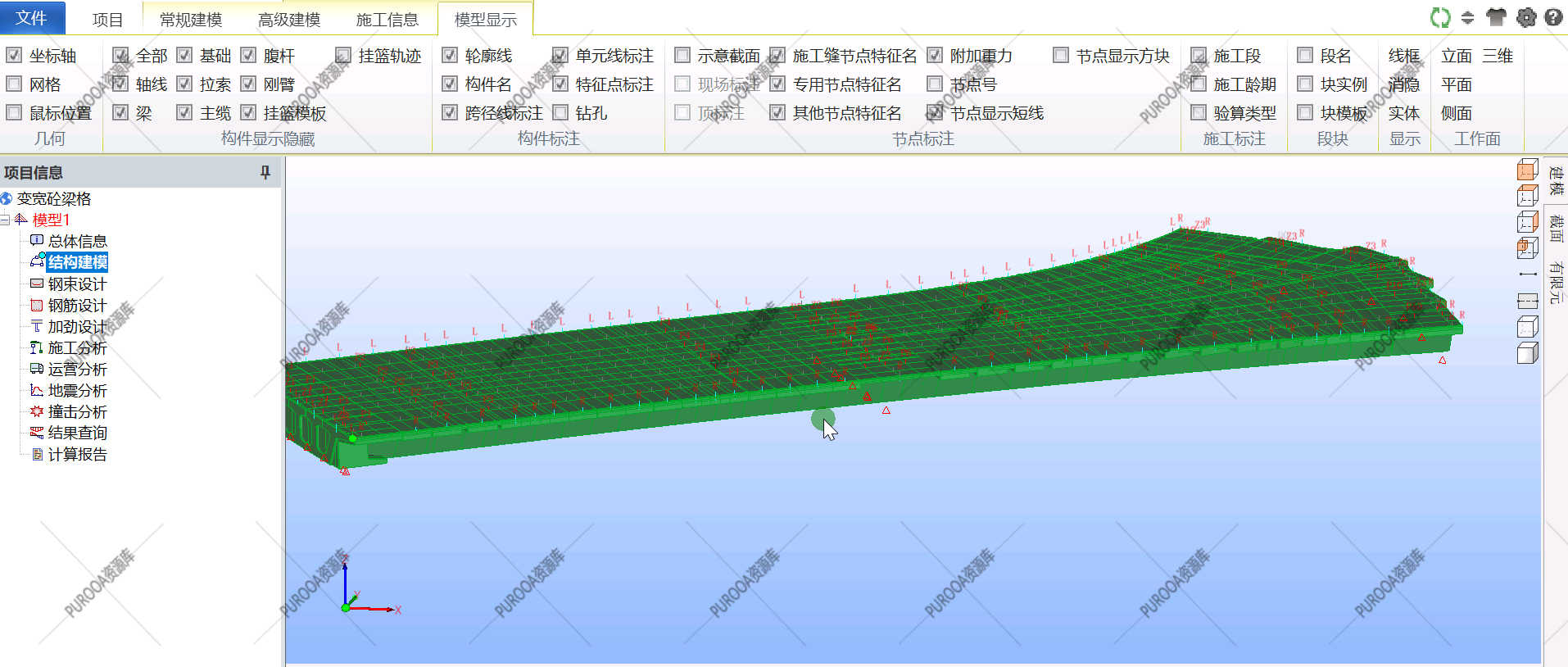The height and width of the screenshot is (667, 1568).
Task: Click the 模型1 tree label
Action: 52,220
